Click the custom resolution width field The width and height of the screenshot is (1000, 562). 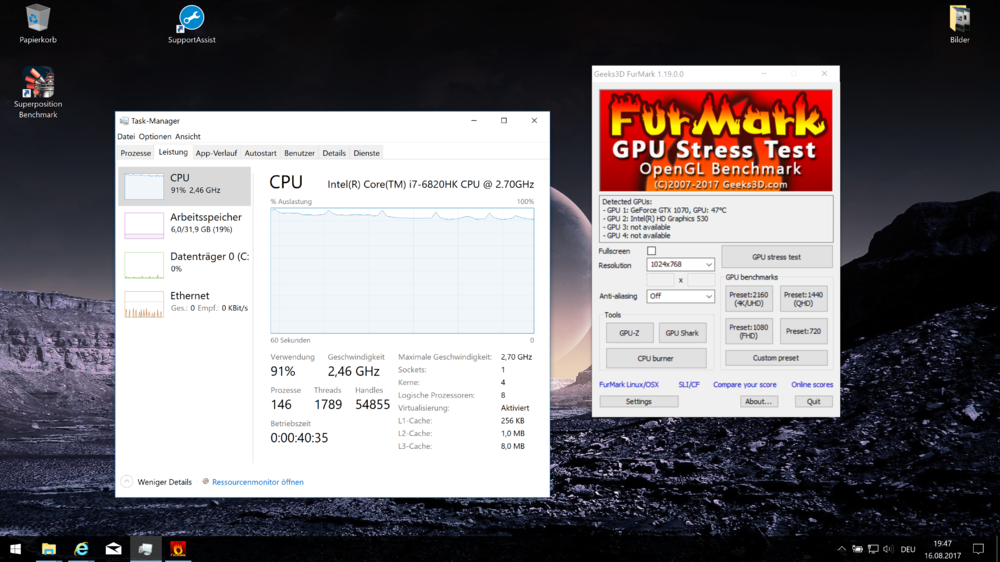tap(661, 280)
